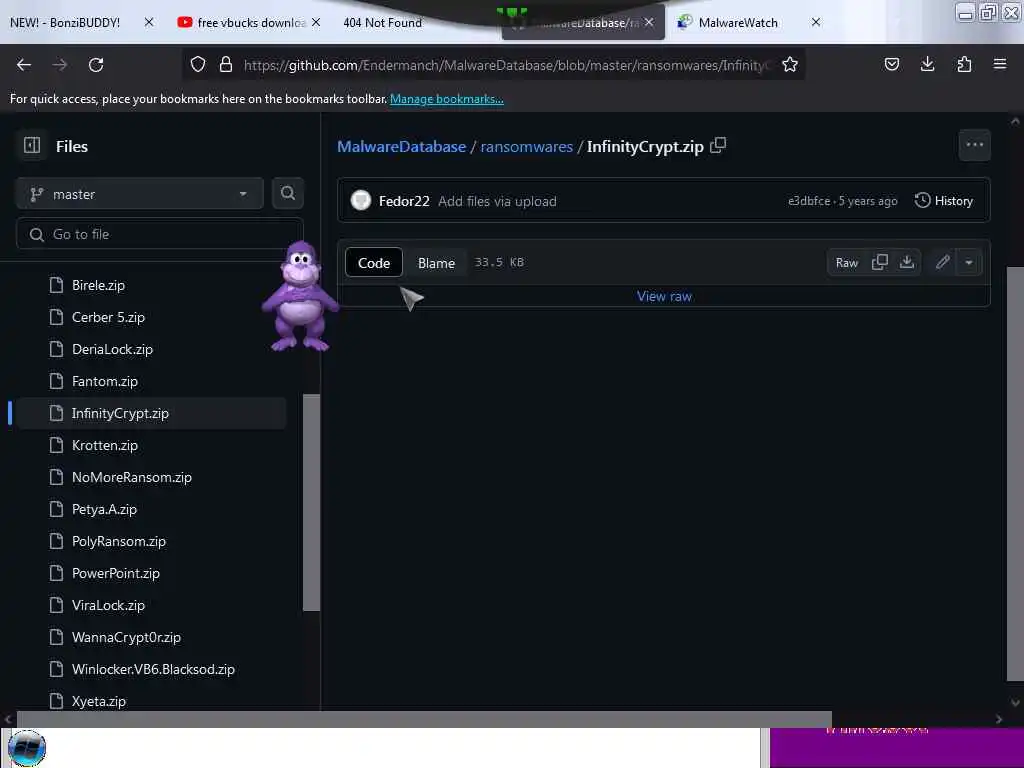Image resolution: width=1024 pixels, height=768 pixels.
Task: Bookmark this page with the star icon
Action: coord(790,64)
